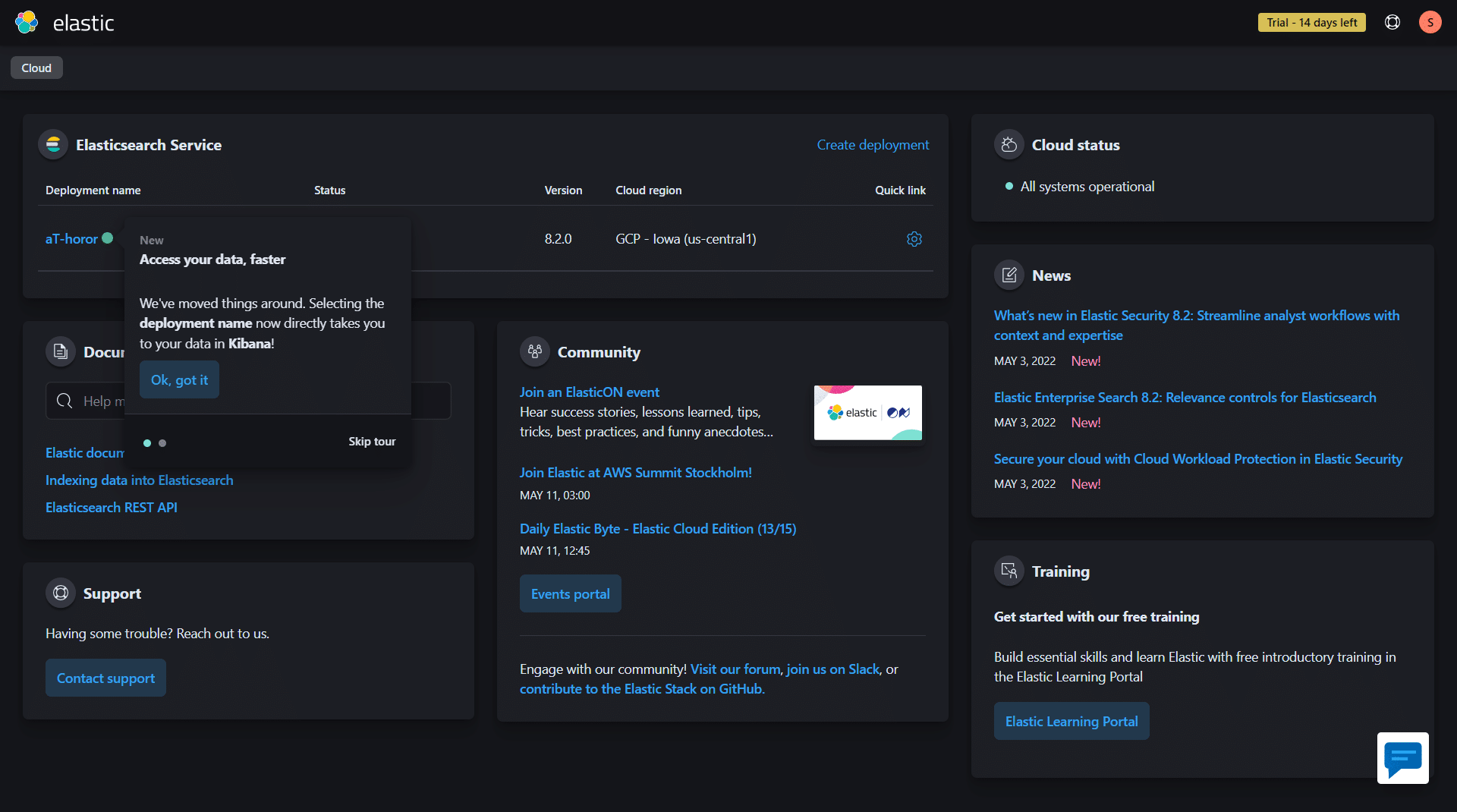Click All systems operational status text

pyautogui.click(x=1087, y=187)
